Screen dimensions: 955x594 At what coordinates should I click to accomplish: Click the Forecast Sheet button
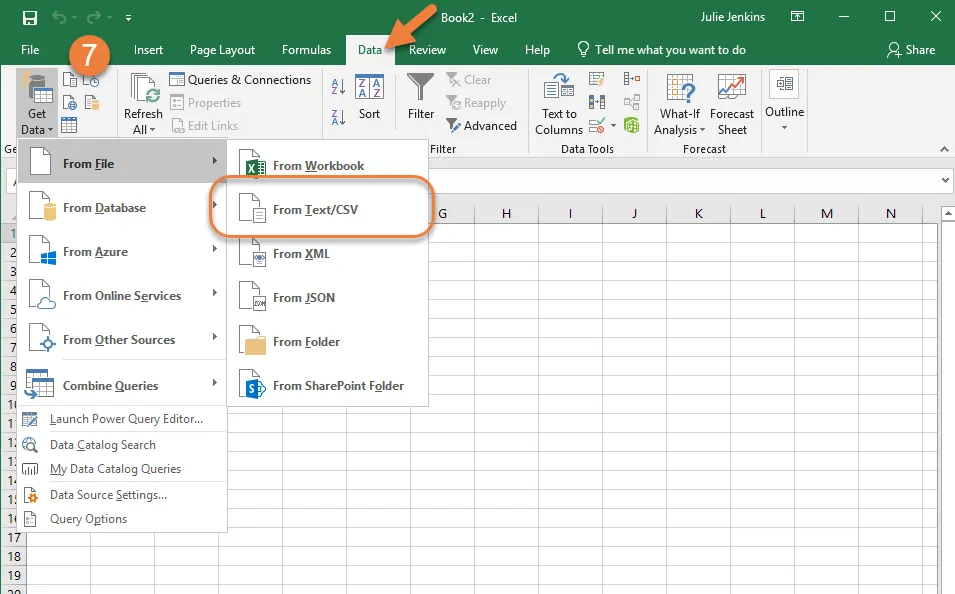click(x=731, y=104)
